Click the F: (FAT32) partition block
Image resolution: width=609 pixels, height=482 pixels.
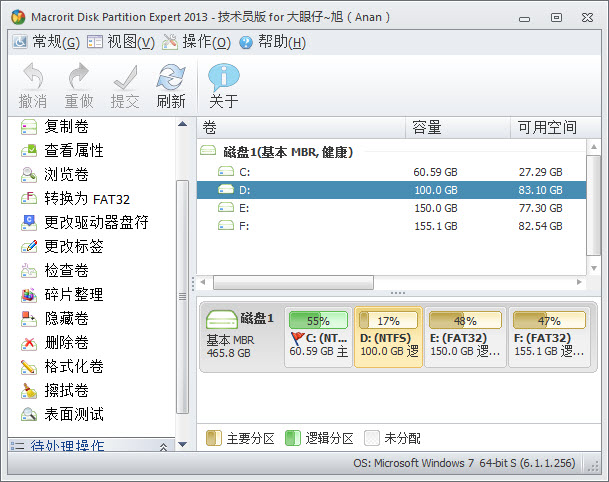click(x=548, y=337)
